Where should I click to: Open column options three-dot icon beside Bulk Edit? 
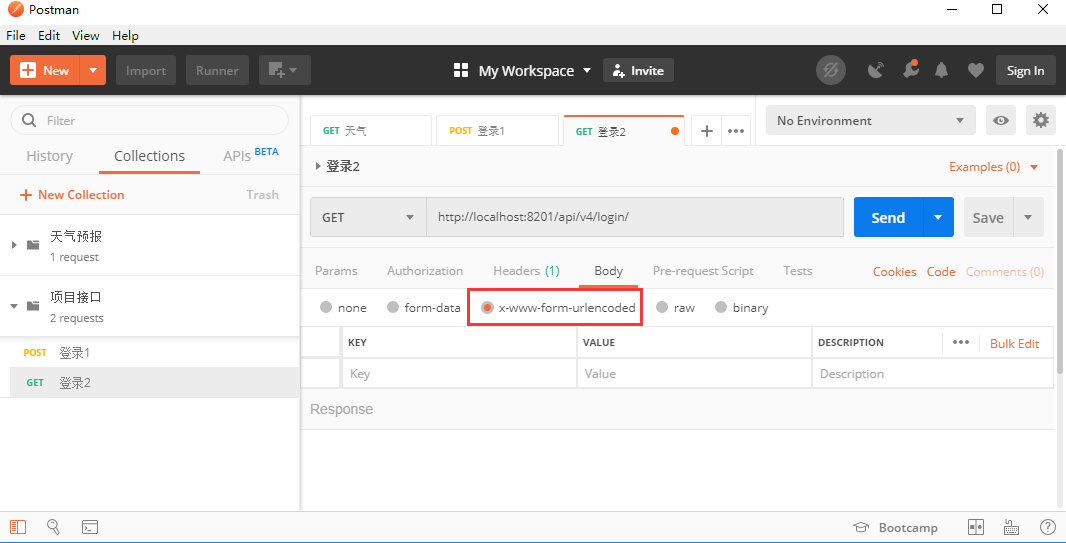tap(961, 343)
